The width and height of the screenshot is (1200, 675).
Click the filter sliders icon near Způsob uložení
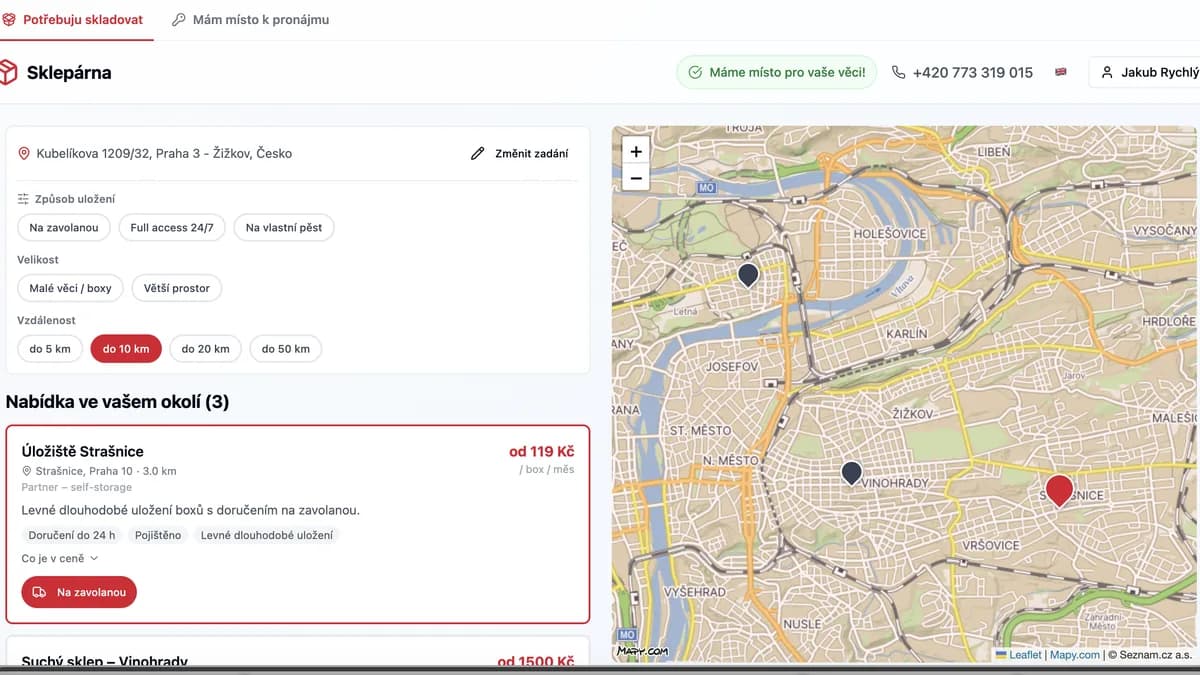23,199
